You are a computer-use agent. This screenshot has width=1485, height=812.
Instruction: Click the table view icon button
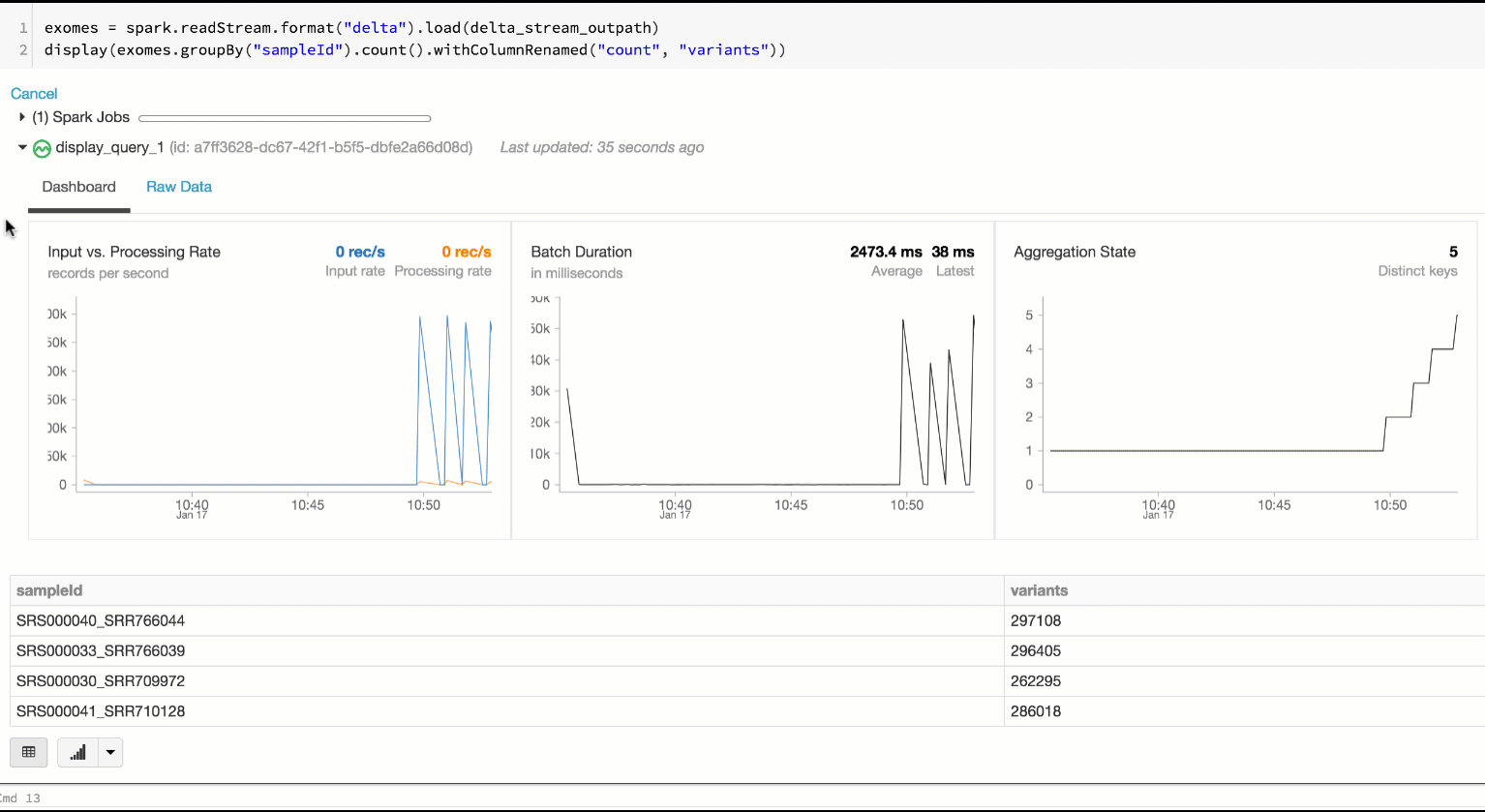point(28,752)
